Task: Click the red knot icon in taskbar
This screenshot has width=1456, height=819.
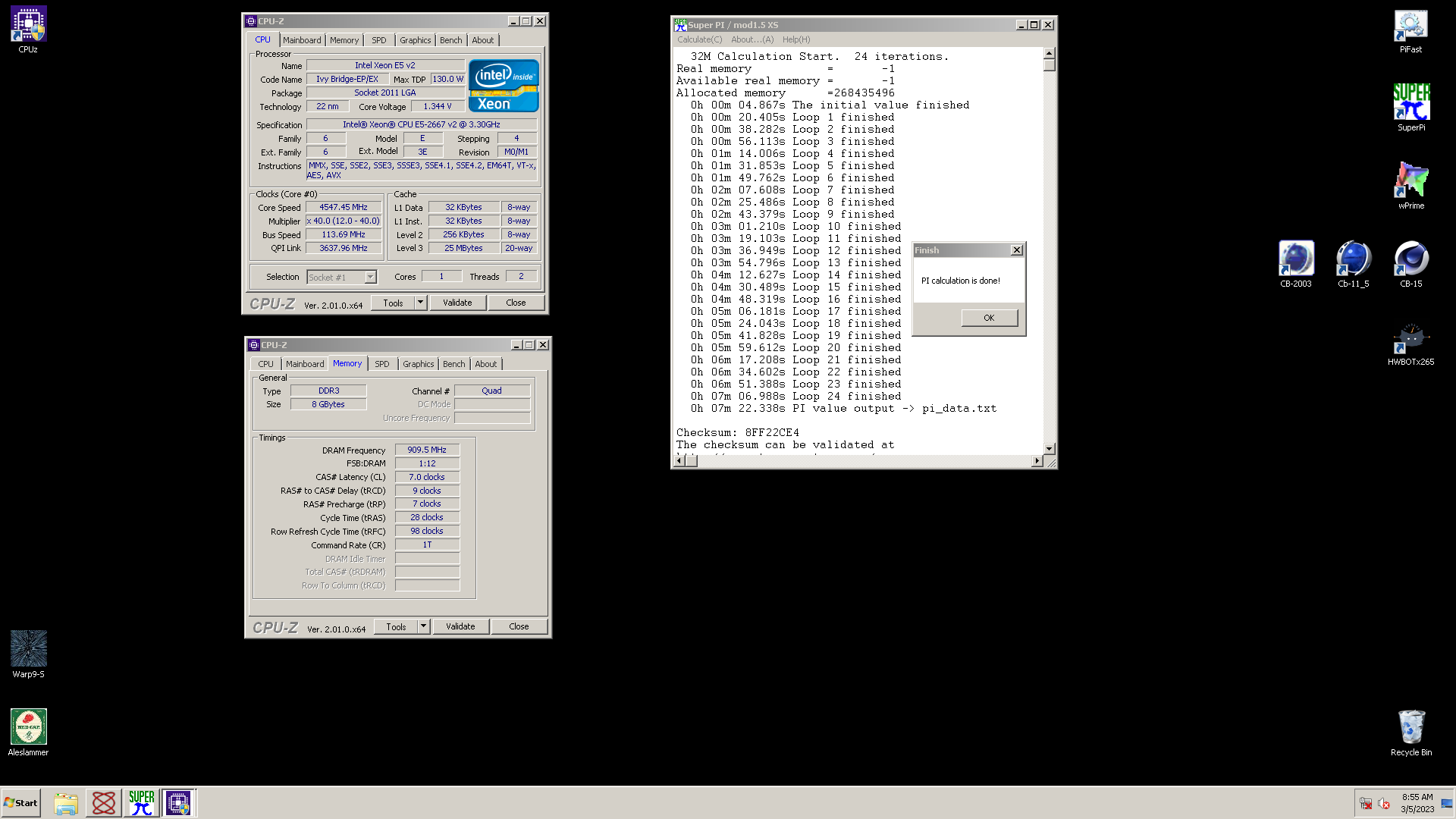Action: click(x=104, y=803)
